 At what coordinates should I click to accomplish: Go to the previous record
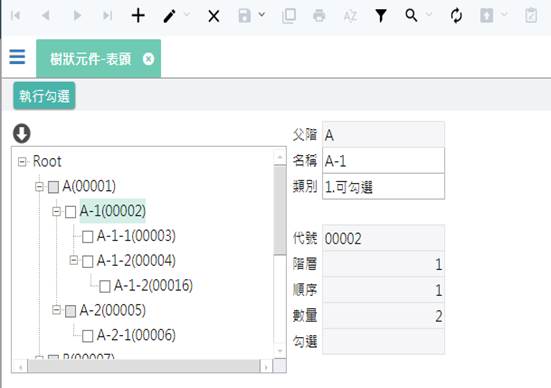coord(46,15)
